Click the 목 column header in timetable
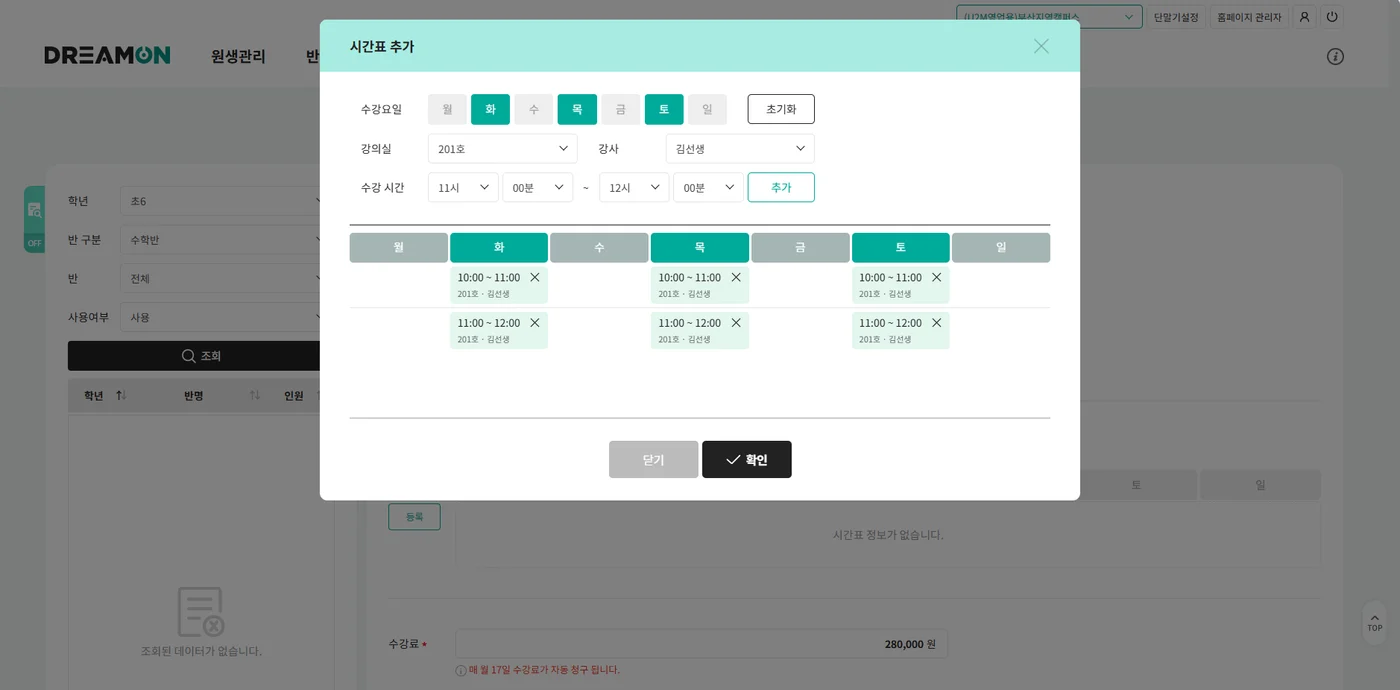 coord(700,248)
